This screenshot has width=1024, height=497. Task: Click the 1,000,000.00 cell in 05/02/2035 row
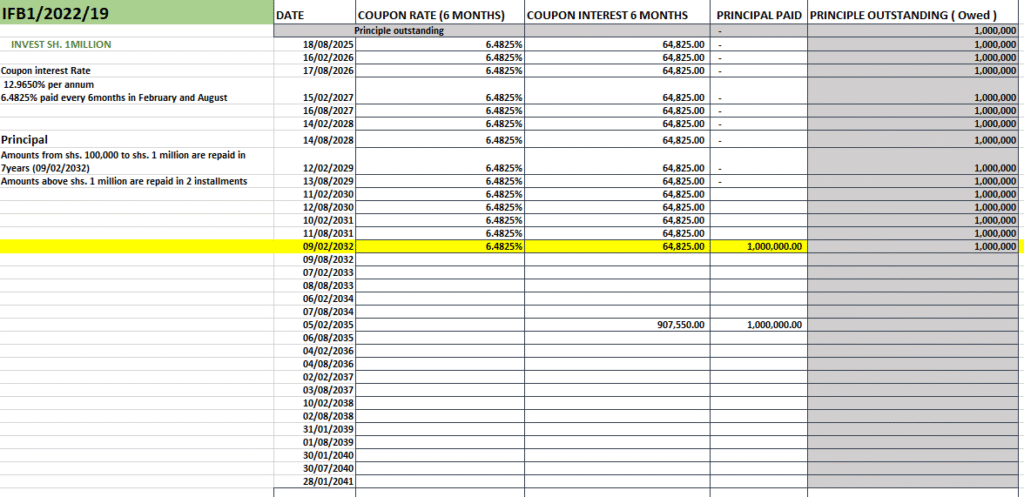774,325
